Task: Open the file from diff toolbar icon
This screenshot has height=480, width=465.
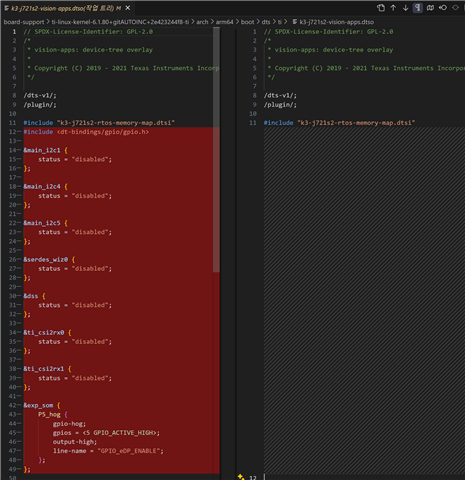Action: click(381, 8)
